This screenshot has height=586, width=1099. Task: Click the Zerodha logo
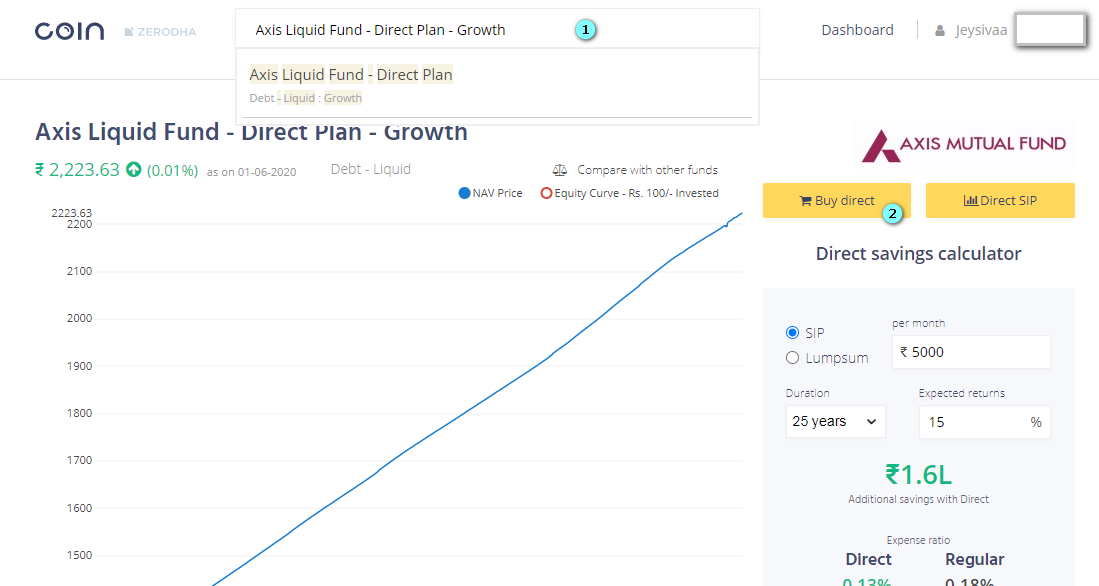point(161,32)
